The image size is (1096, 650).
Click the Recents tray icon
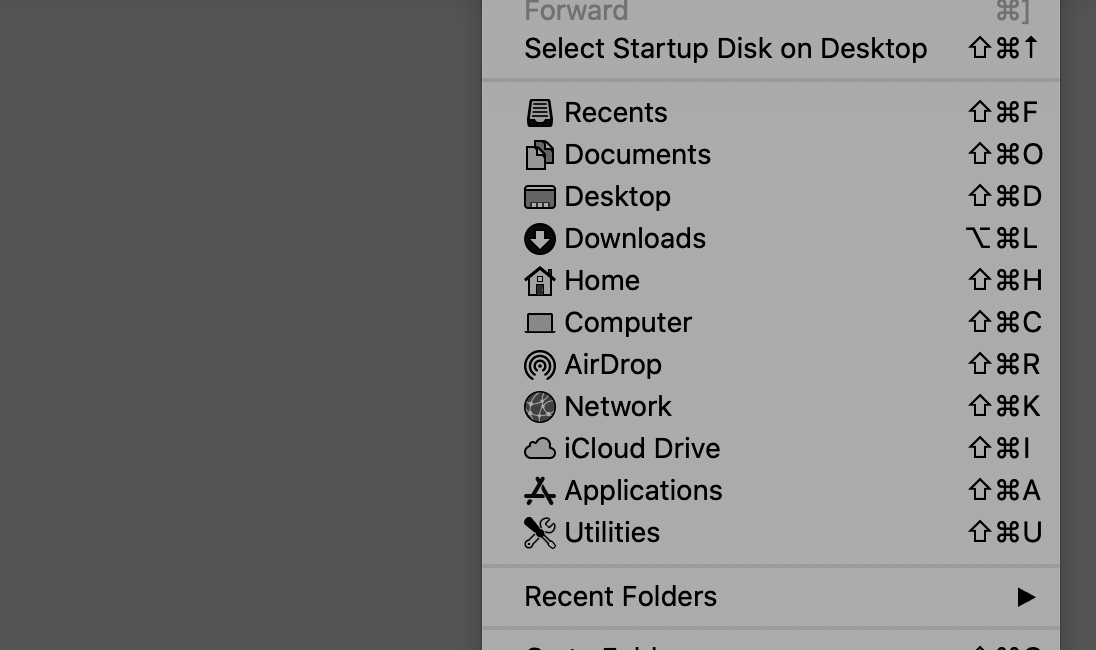pos(540,113)
